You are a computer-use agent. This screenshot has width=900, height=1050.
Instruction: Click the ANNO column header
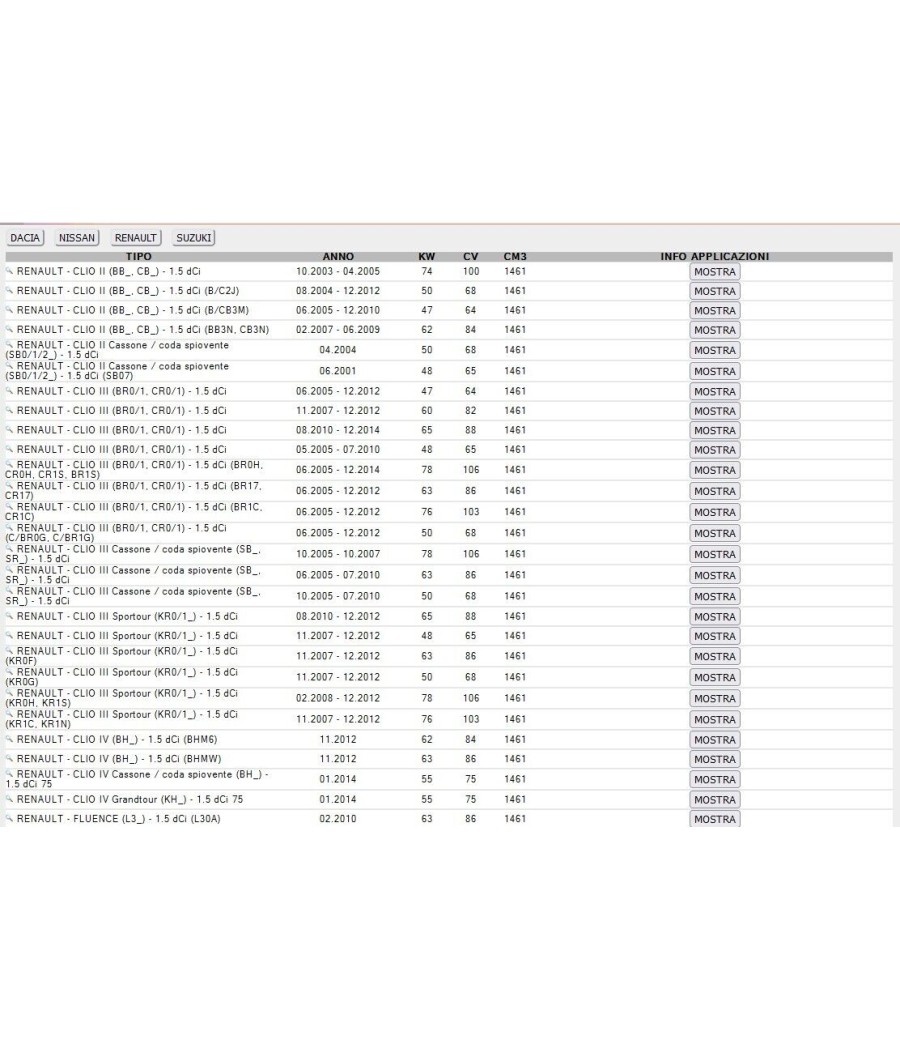click(x=338, y=256)
